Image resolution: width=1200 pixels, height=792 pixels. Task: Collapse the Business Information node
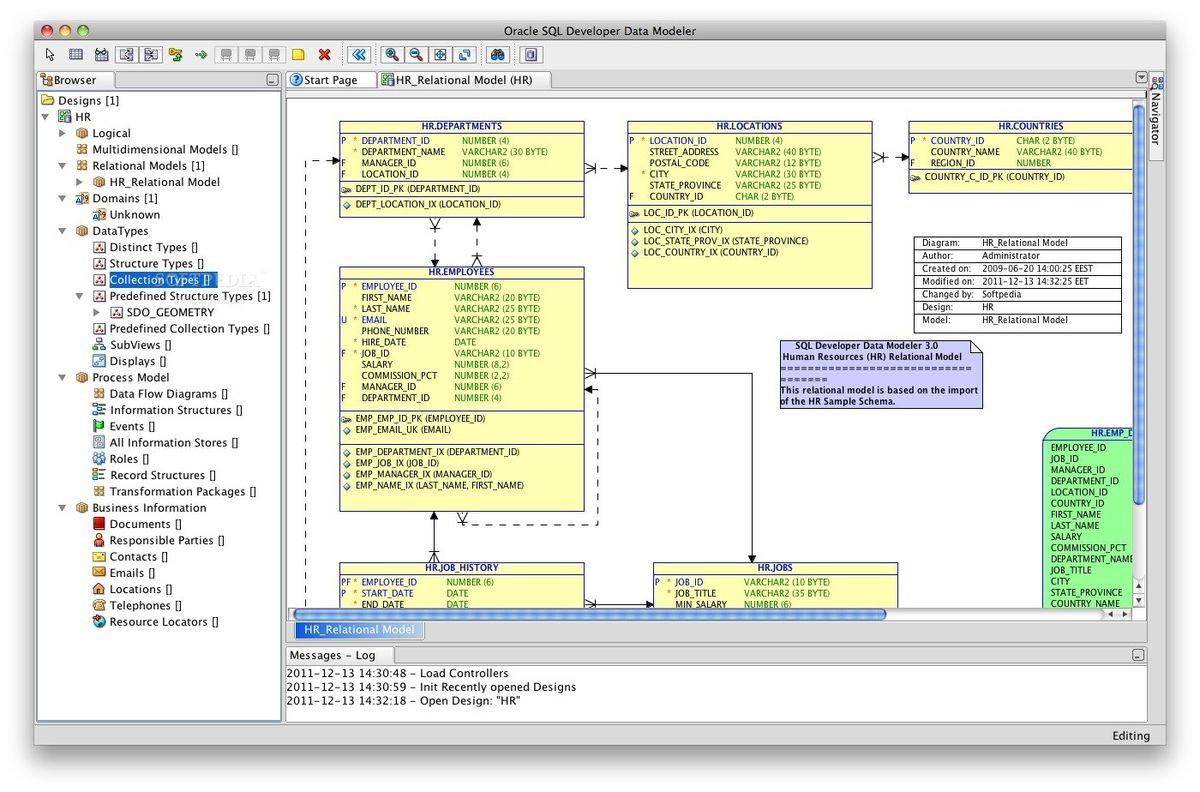[x=62, y=507]
